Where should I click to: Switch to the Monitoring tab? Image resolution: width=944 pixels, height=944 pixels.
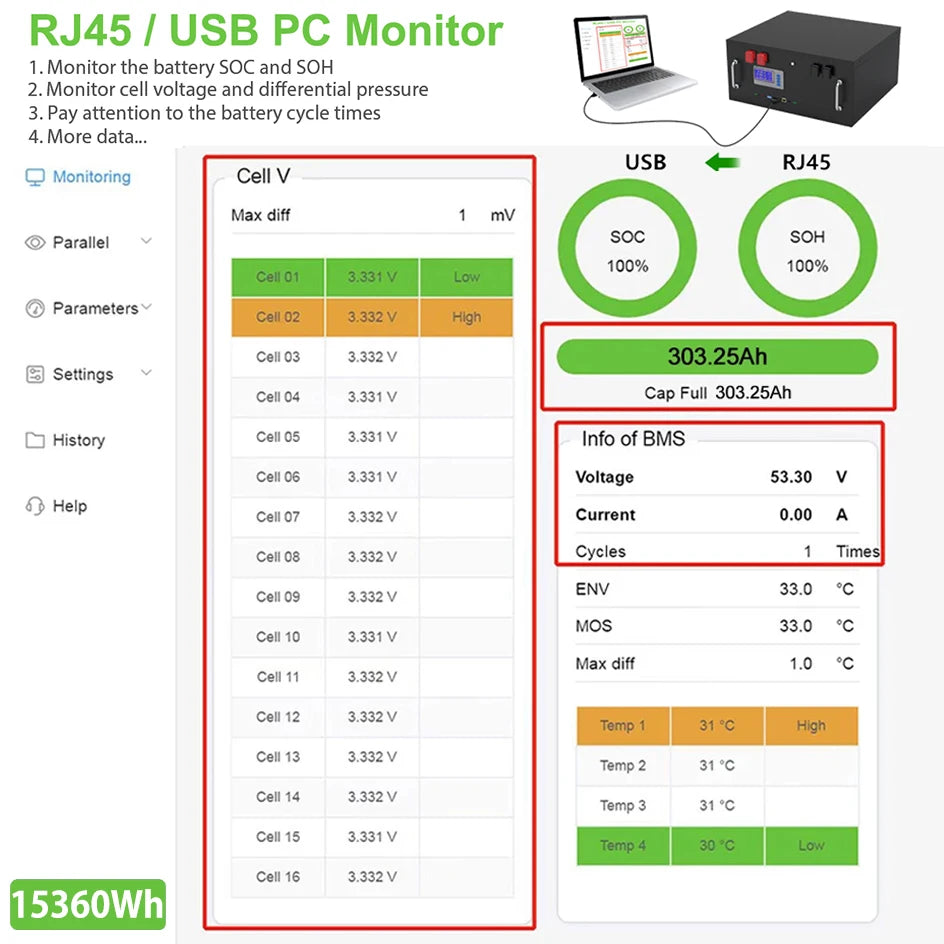[x=90, y=176]
